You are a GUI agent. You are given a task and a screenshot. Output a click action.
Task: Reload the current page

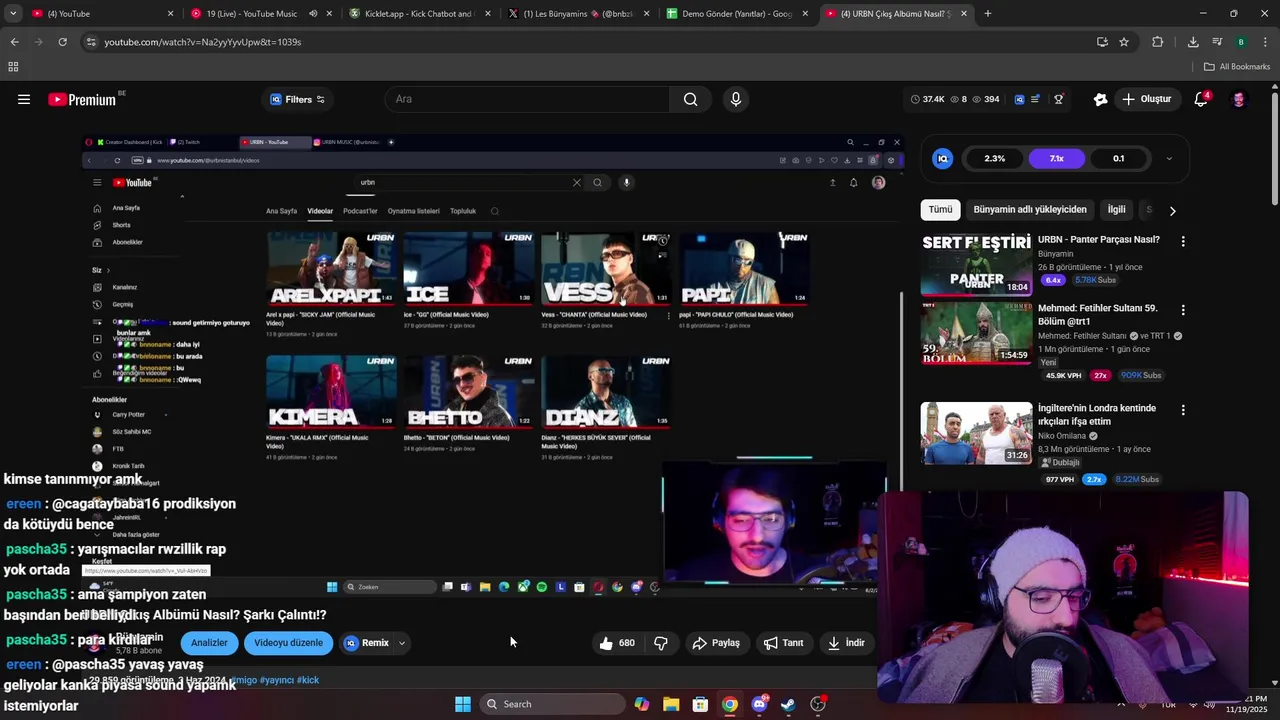coord(62,42)
